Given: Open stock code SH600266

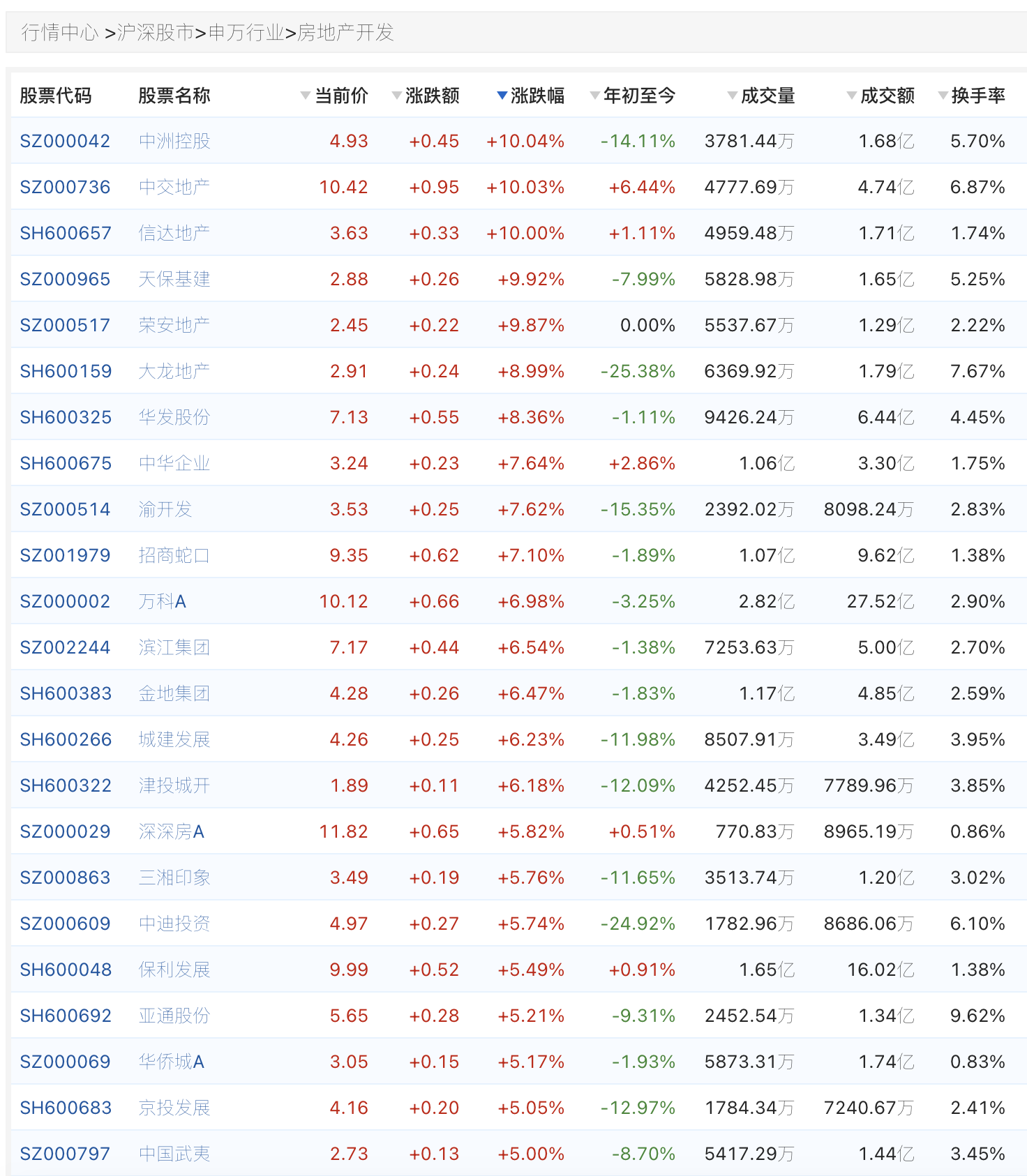Looking at the screenshot, I should pyautogui.click(x=66, y=739).
